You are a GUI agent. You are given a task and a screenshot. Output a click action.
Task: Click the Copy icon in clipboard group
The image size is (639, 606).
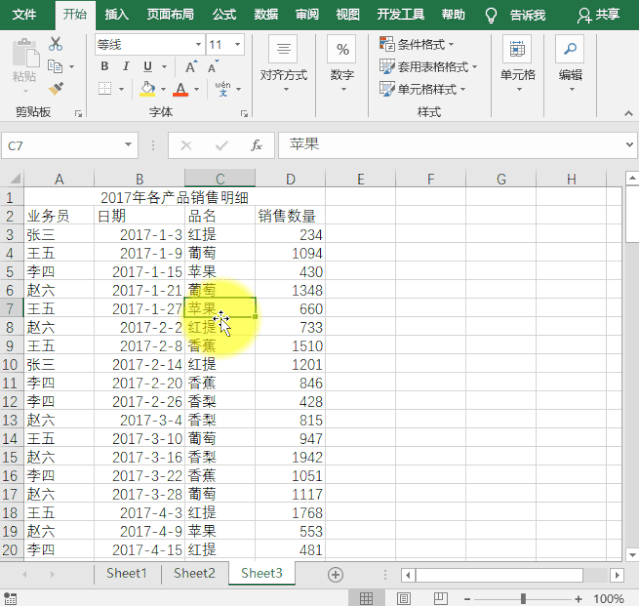point(55,66)
